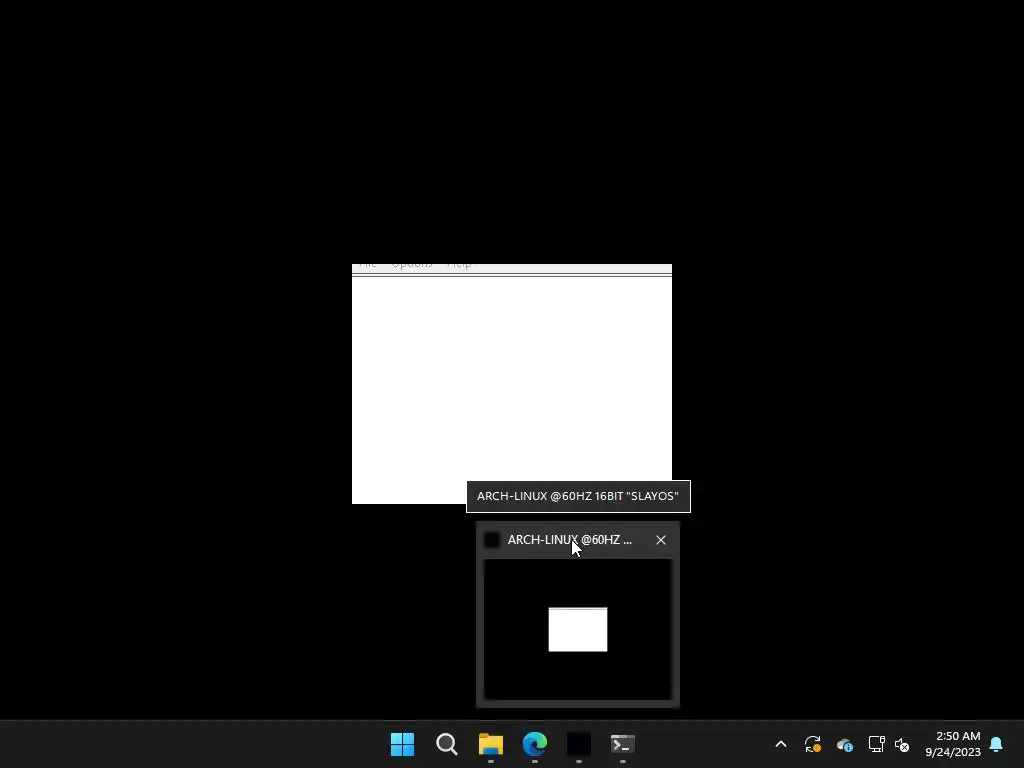Close the ARCH-LINUX preview with the X
The height and width of the screenshot is (768, 1024).
pos(661,539)
